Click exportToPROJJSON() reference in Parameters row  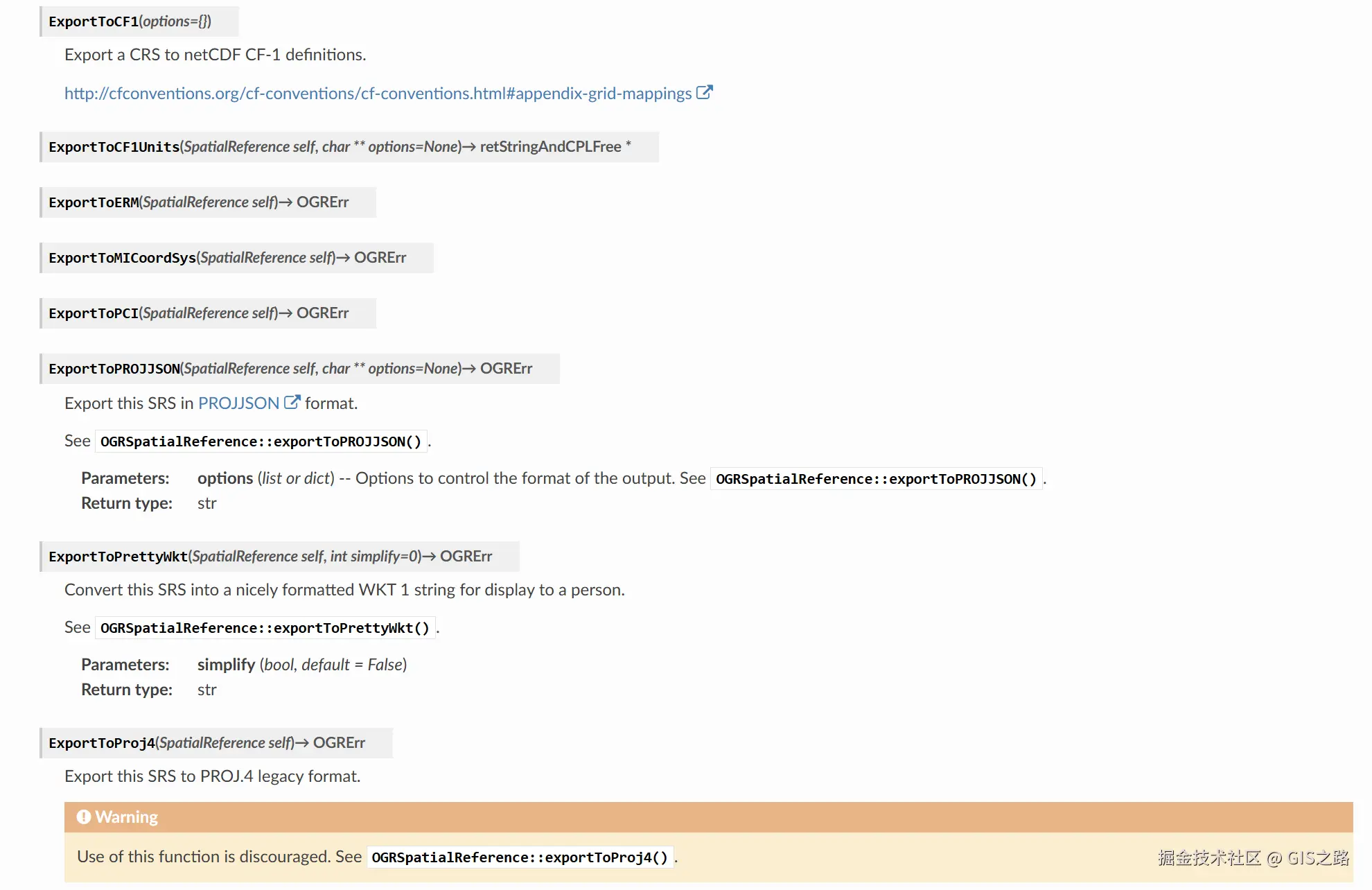[876, 479]
